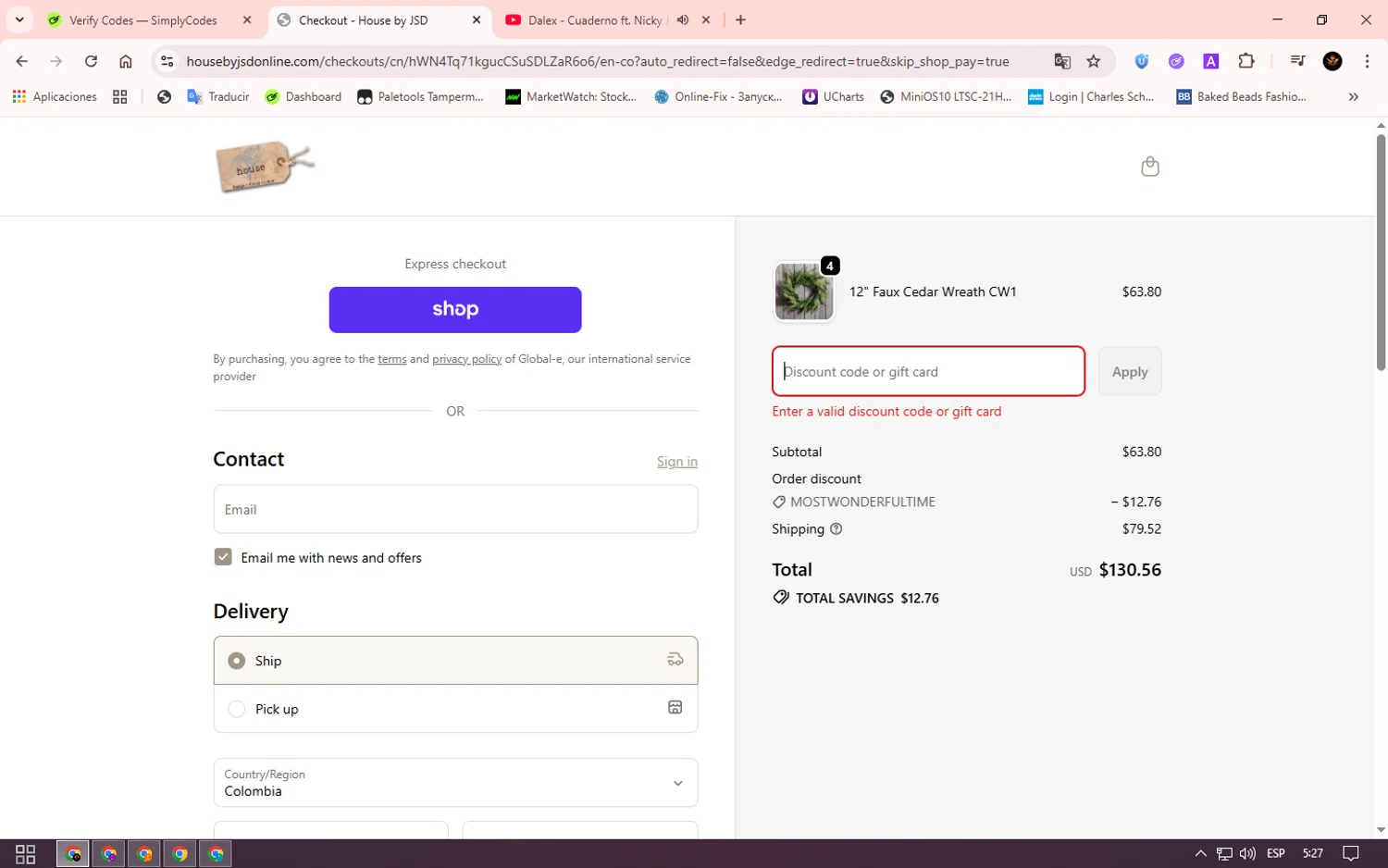Click the MOSTWONDERFULTIME discount code text
The height and width of the screenshot is (868, 1388).
click(x=862, y=502)
